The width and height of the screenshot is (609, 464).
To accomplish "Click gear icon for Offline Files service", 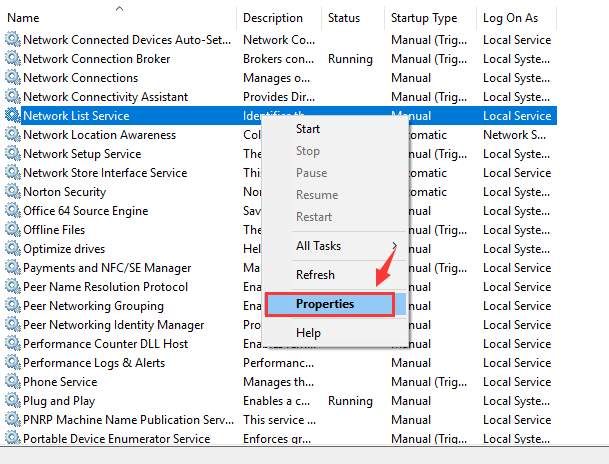I will tap(12, 230).
